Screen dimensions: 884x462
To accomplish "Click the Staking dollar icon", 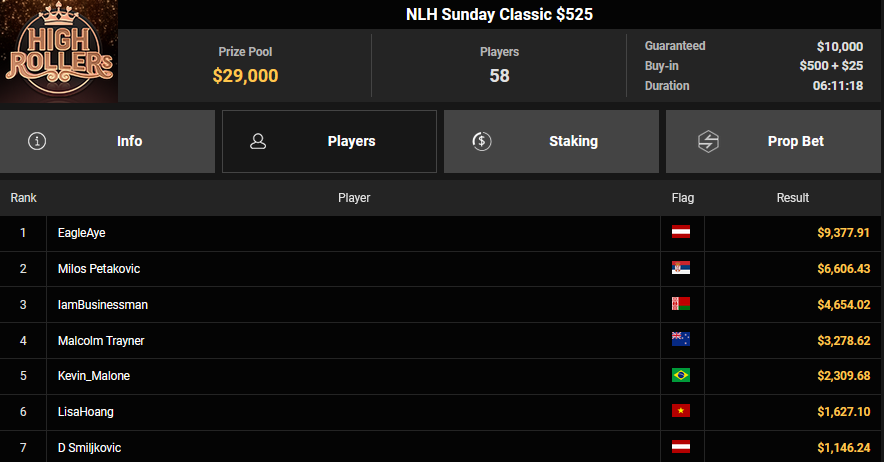I will point(481,141).
